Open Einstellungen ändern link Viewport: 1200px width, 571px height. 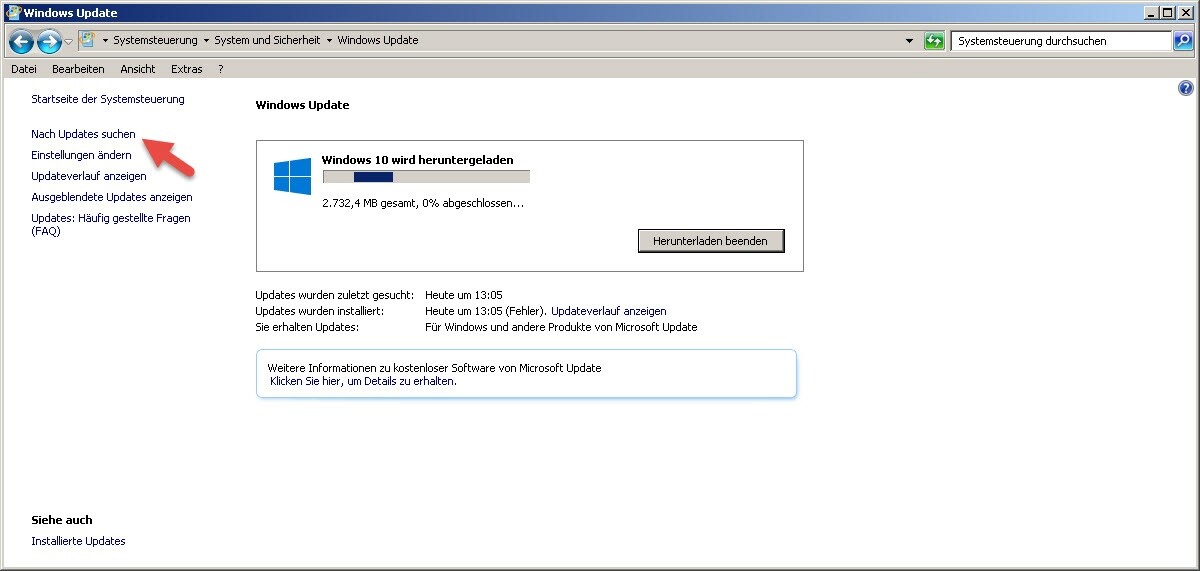81,155
